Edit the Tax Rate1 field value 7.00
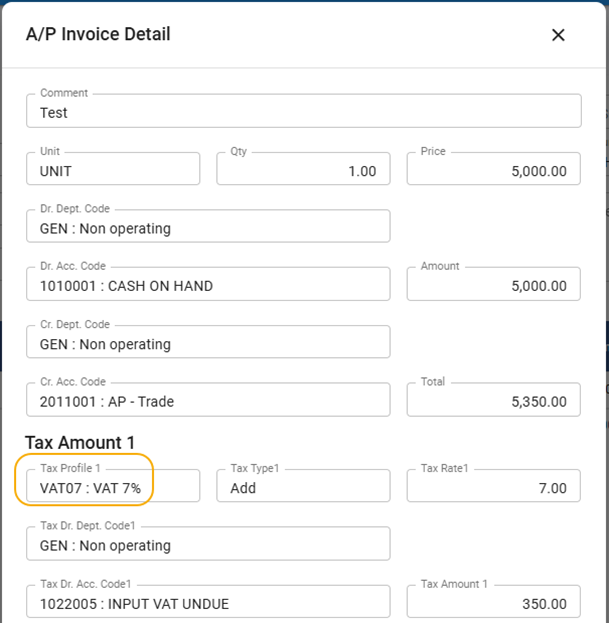 (x=493, y=487)
